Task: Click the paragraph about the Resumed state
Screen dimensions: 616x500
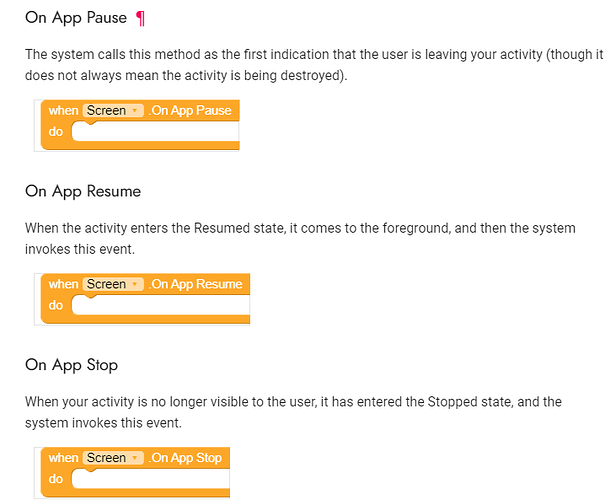Action: 300,237
